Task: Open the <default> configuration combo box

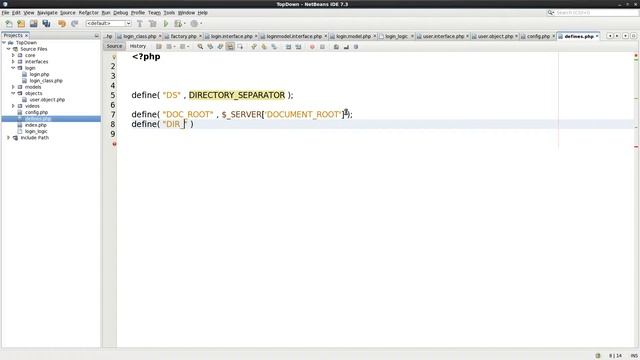Action: tap(108, 24)
